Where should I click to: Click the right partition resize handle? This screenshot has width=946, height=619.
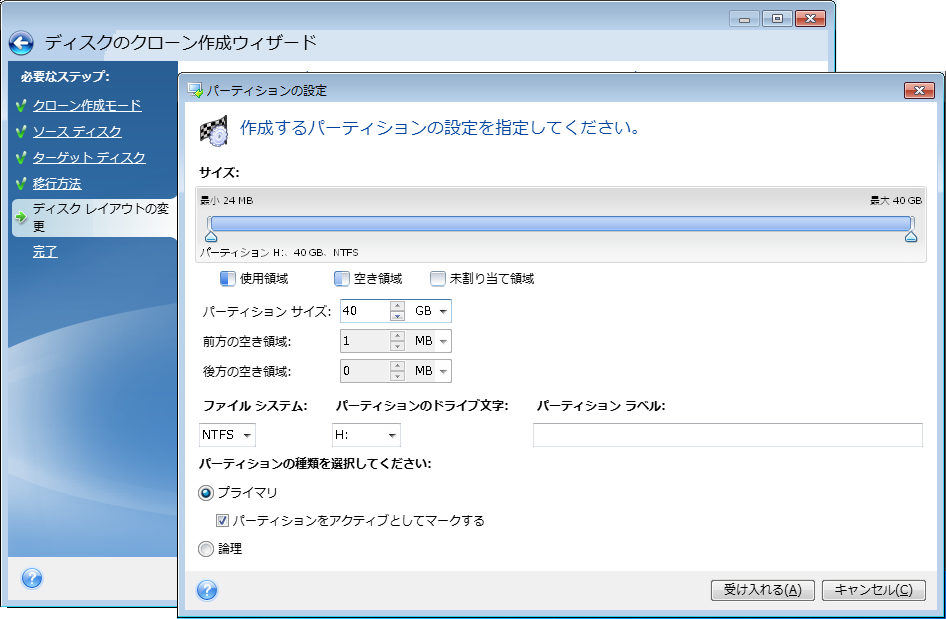(x=911, y=237)
